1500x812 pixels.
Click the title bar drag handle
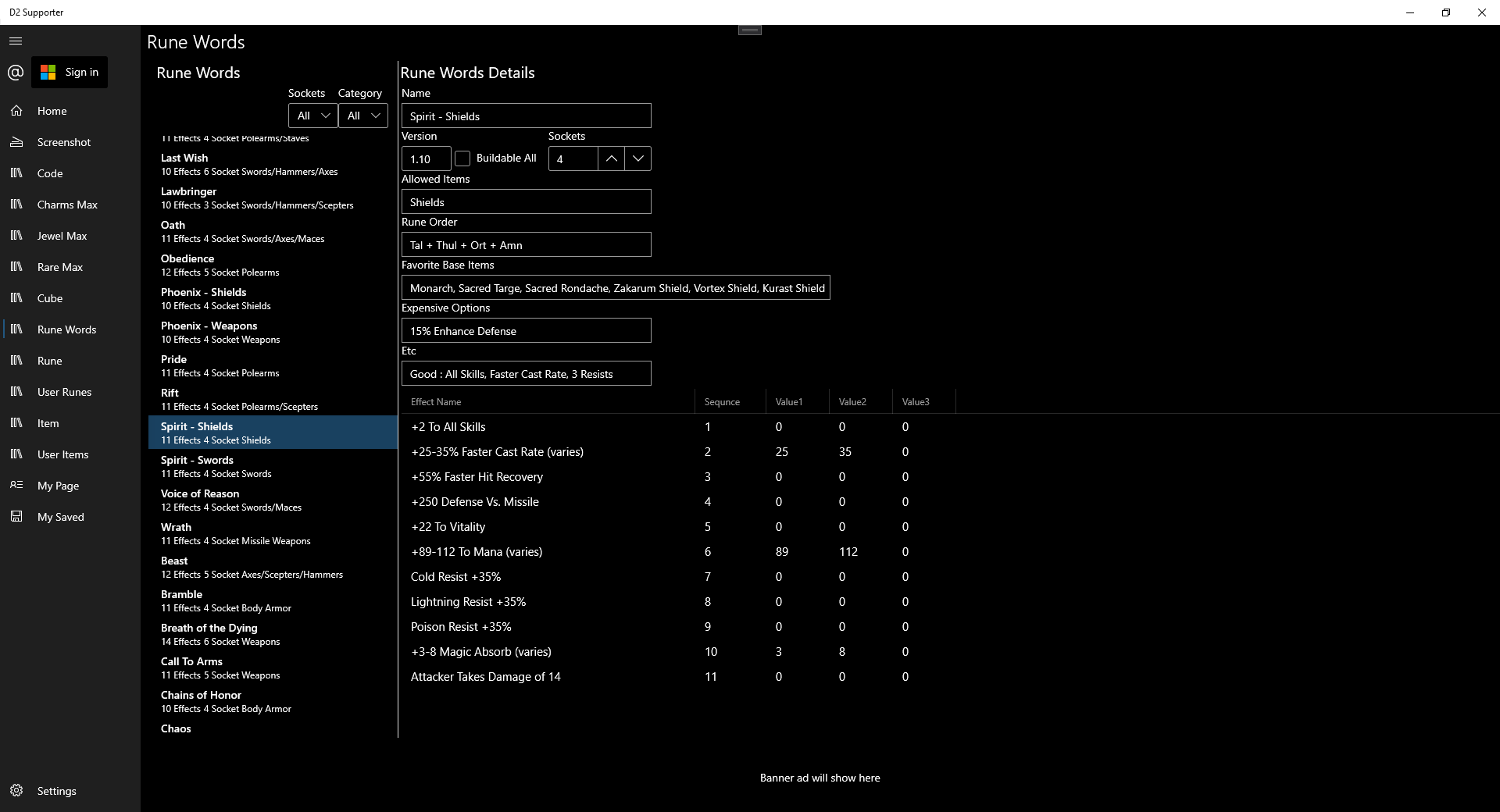point(750,30)
